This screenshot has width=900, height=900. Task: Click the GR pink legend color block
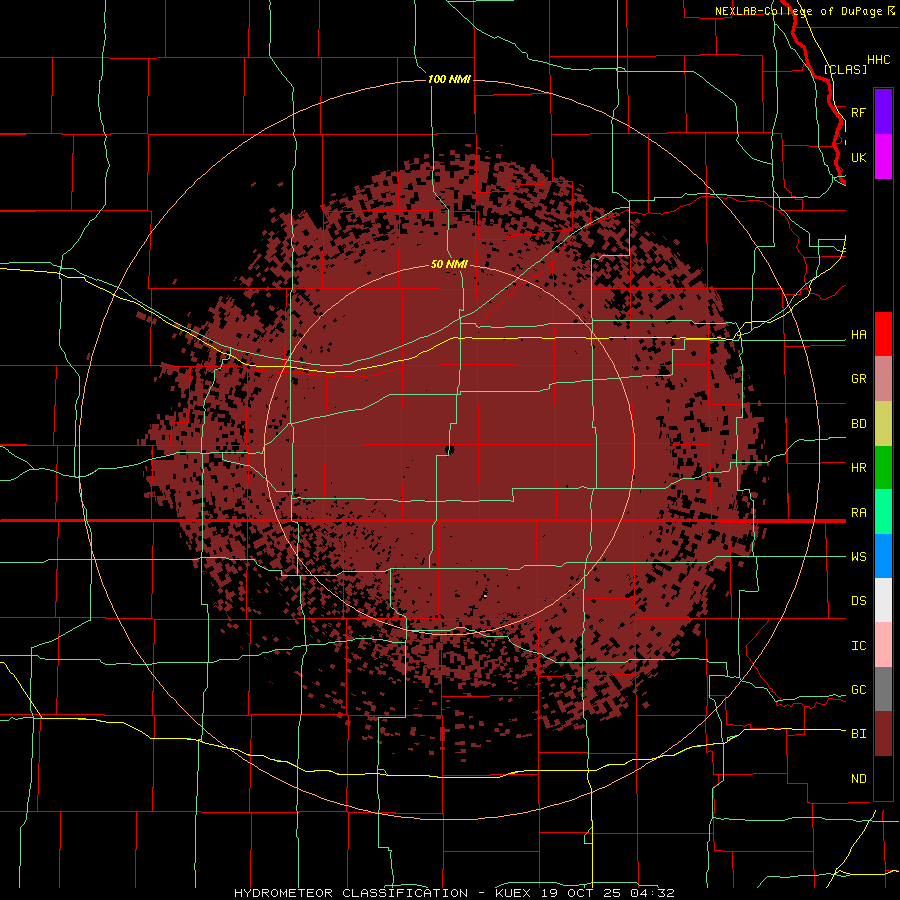pos(883,379)
